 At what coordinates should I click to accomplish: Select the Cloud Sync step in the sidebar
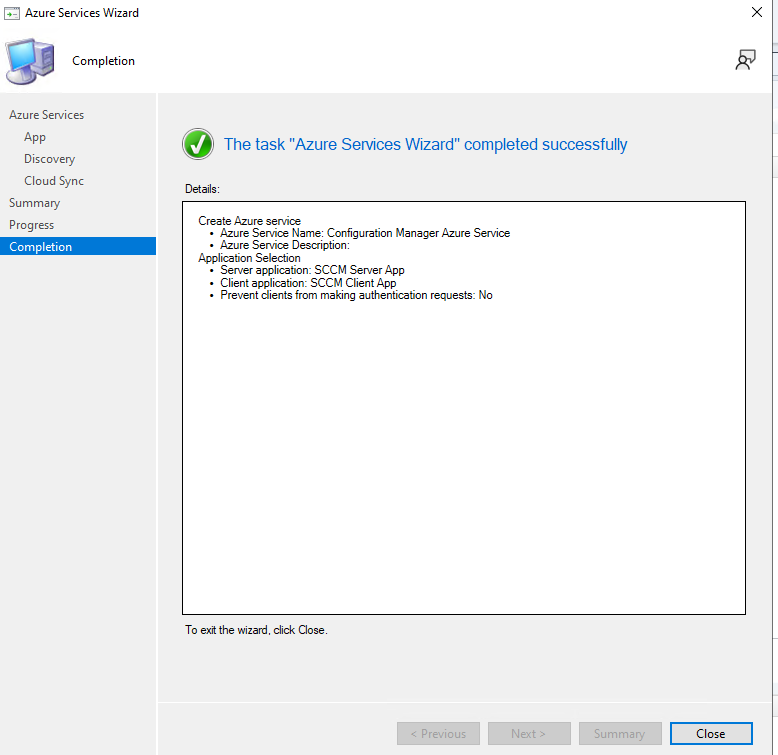[x=54, y=181]
